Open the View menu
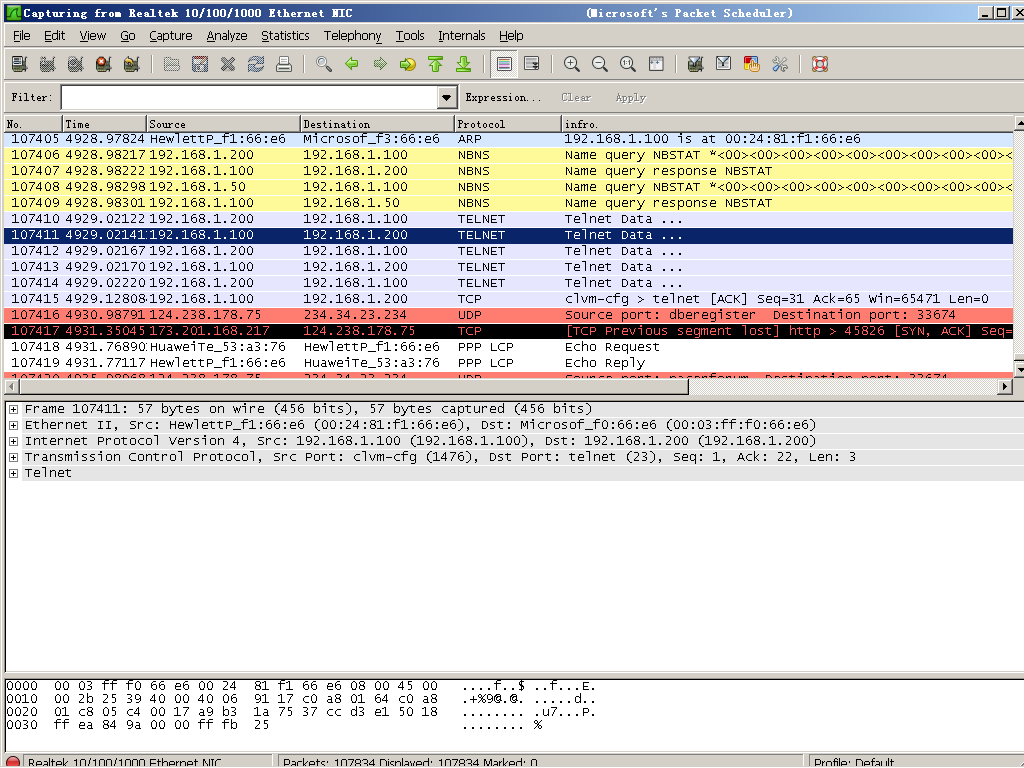The image size is (1024, 768). [x=92, y=36]
